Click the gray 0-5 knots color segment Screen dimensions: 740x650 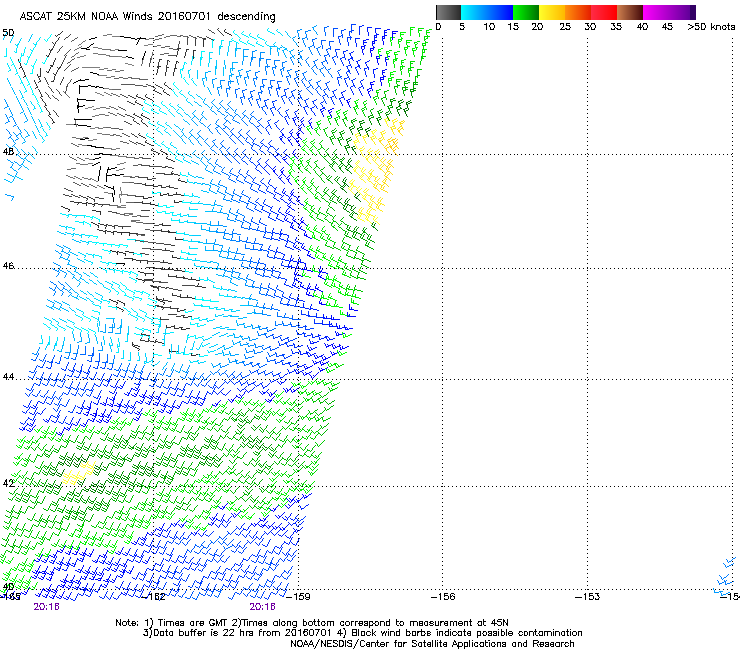(x=448, y=12)
